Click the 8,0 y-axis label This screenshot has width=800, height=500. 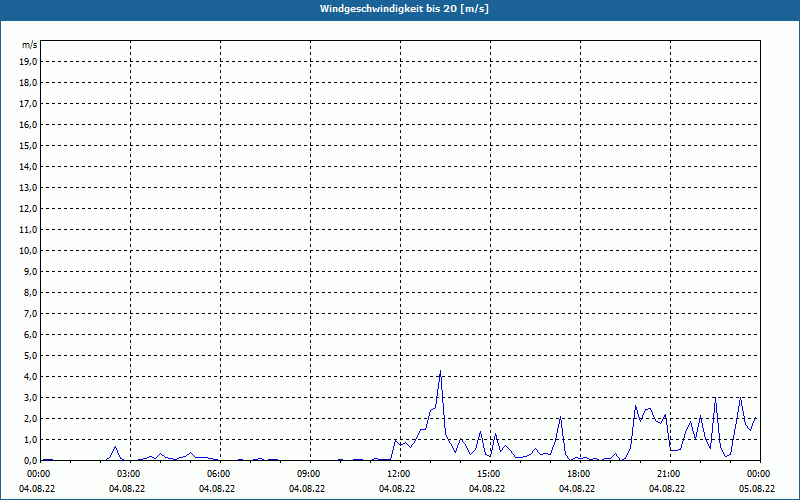pos(30,292)
